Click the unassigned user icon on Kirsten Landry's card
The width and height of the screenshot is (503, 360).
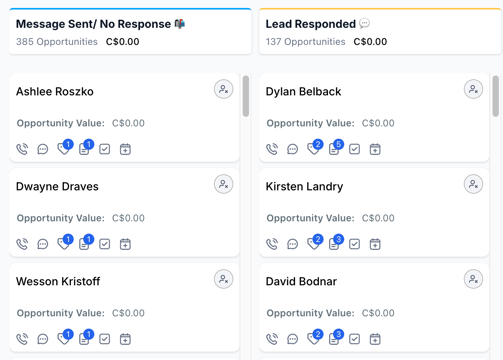(473, 184)
